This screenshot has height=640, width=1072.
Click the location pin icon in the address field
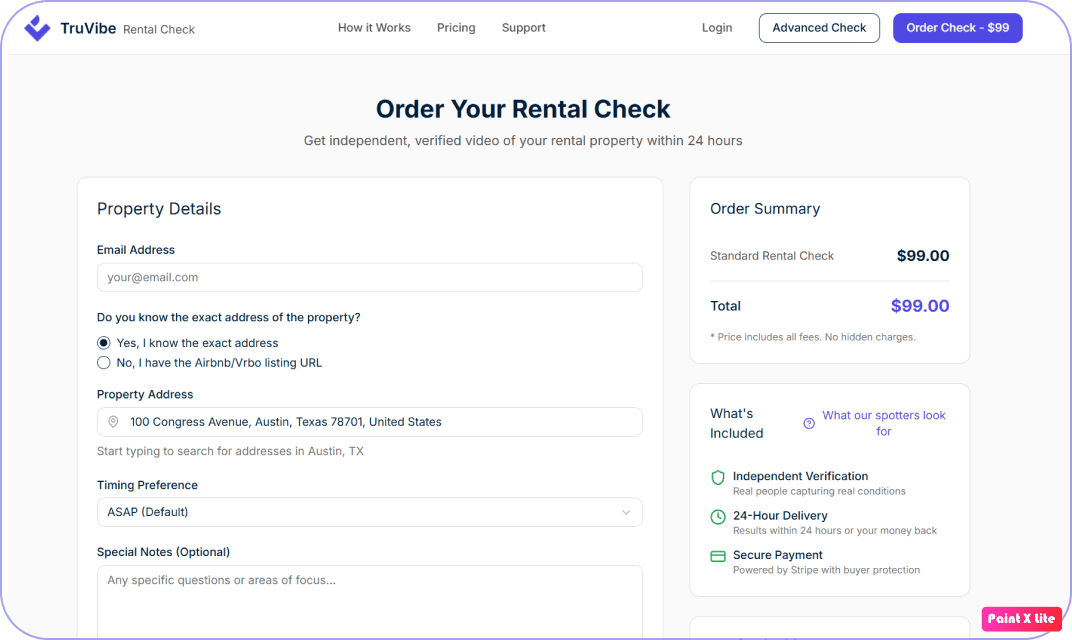(113, 421)
